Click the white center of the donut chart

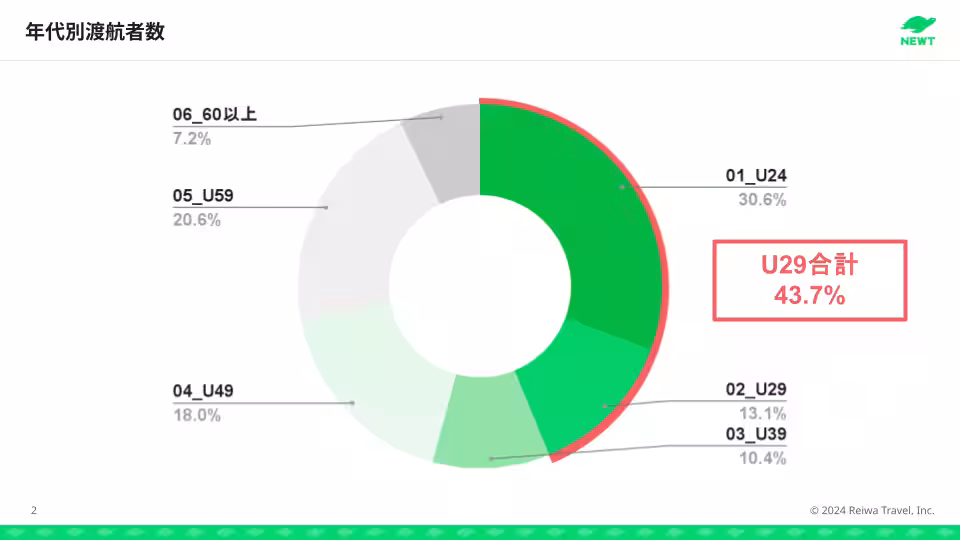(480, 283)
